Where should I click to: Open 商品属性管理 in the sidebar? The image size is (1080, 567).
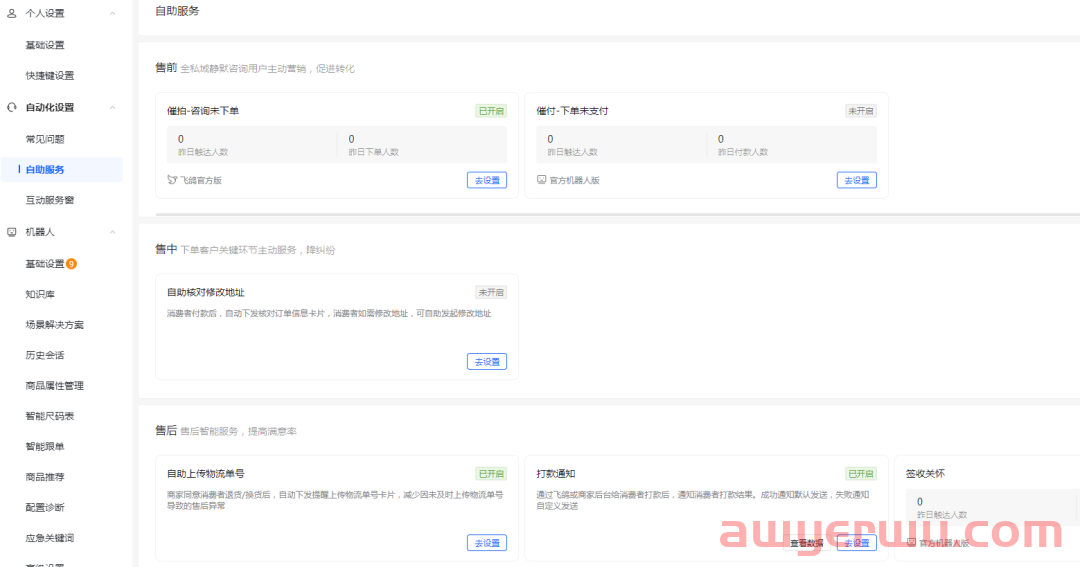(x=54, y=386)
